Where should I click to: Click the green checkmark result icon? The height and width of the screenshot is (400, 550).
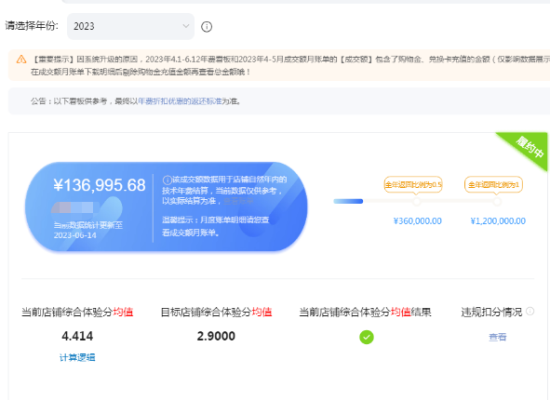point(367,337)
